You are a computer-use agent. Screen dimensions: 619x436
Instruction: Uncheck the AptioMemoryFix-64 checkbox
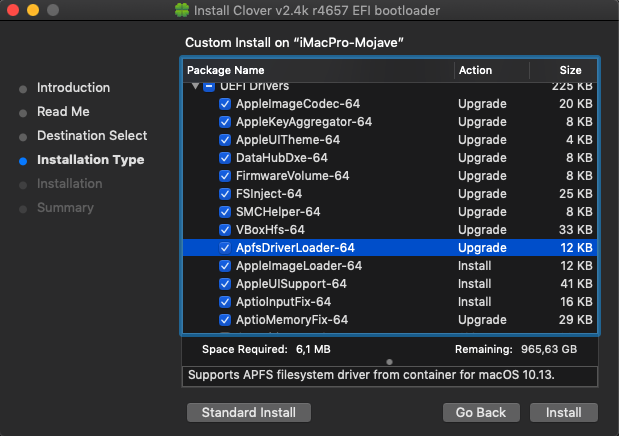click(225, 320)
